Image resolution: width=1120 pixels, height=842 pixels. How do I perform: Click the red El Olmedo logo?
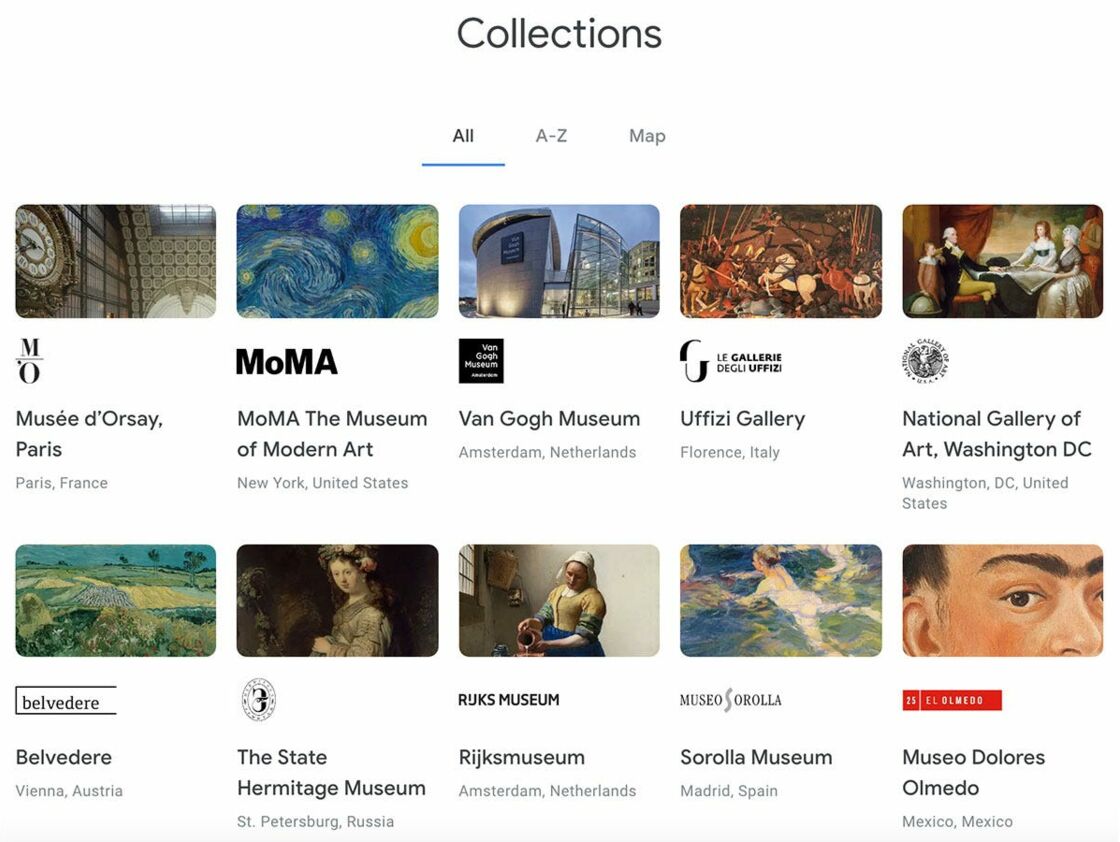pyautogui.click(x=951, y=700)
